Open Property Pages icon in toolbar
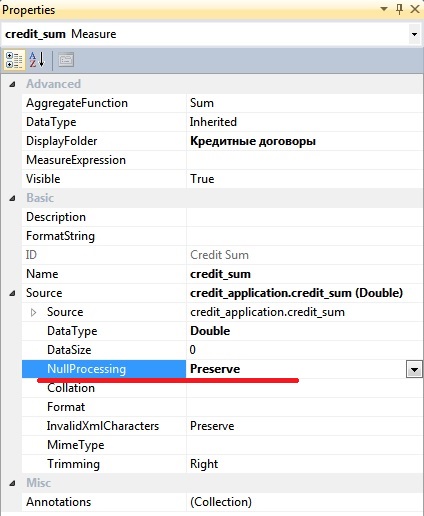This screenshot has height=516, width=424. pyautogui.click(x=66, y=60)
